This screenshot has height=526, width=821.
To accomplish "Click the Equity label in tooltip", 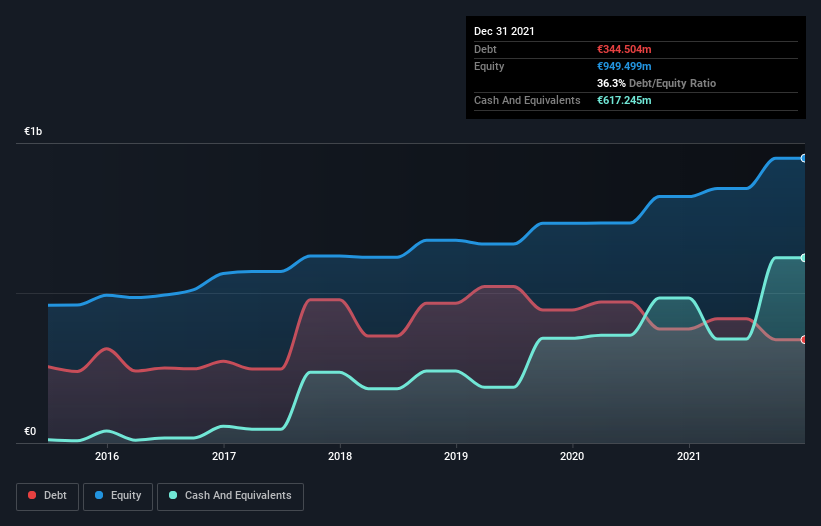I will [x=489, y=66].
